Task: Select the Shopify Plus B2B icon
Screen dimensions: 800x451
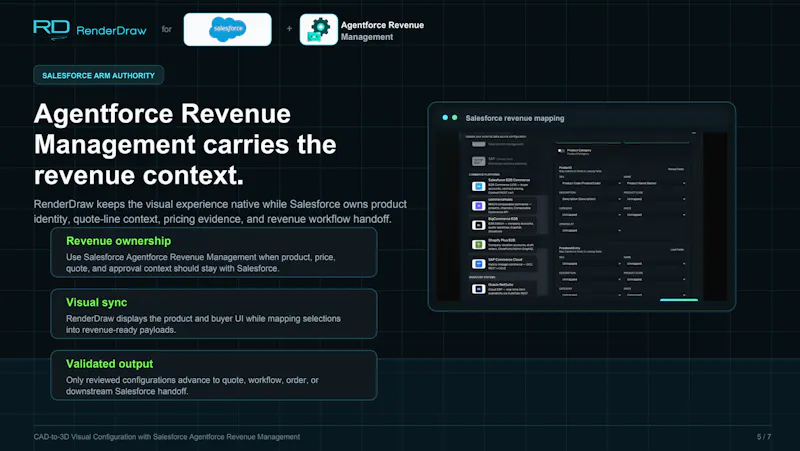Action: click(479, 245)
